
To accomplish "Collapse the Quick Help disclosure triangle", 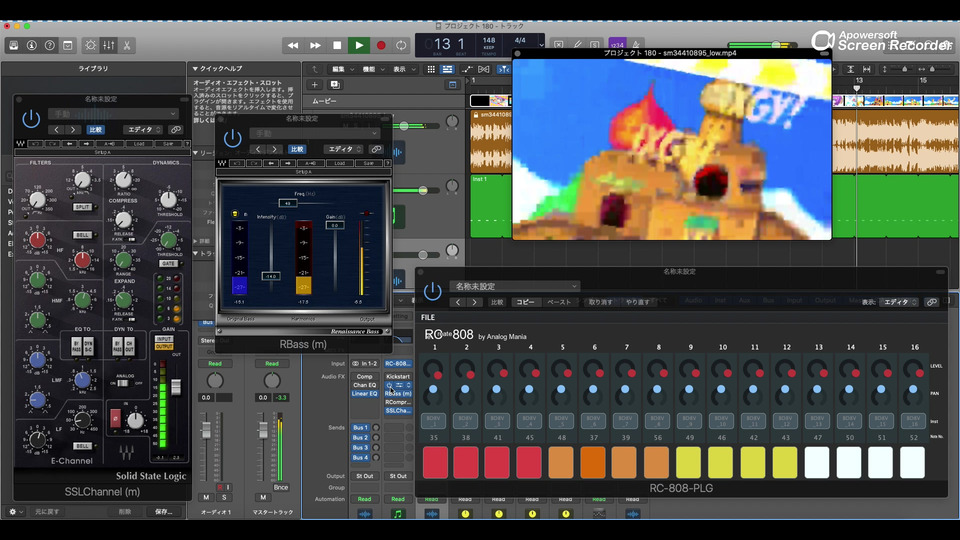I will coord(194,69).
